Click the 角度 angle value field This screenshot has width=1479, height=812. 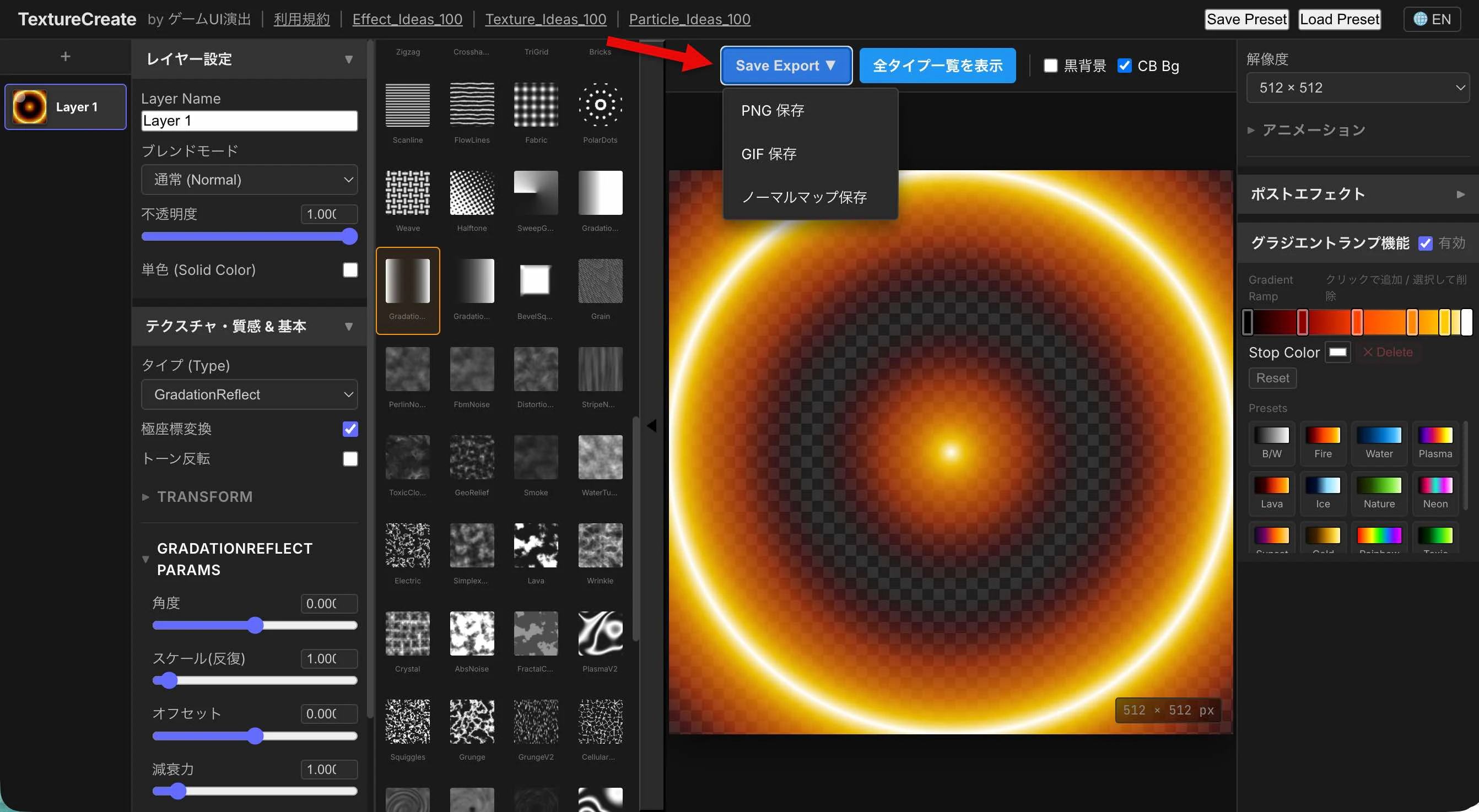tap(328, 603)
